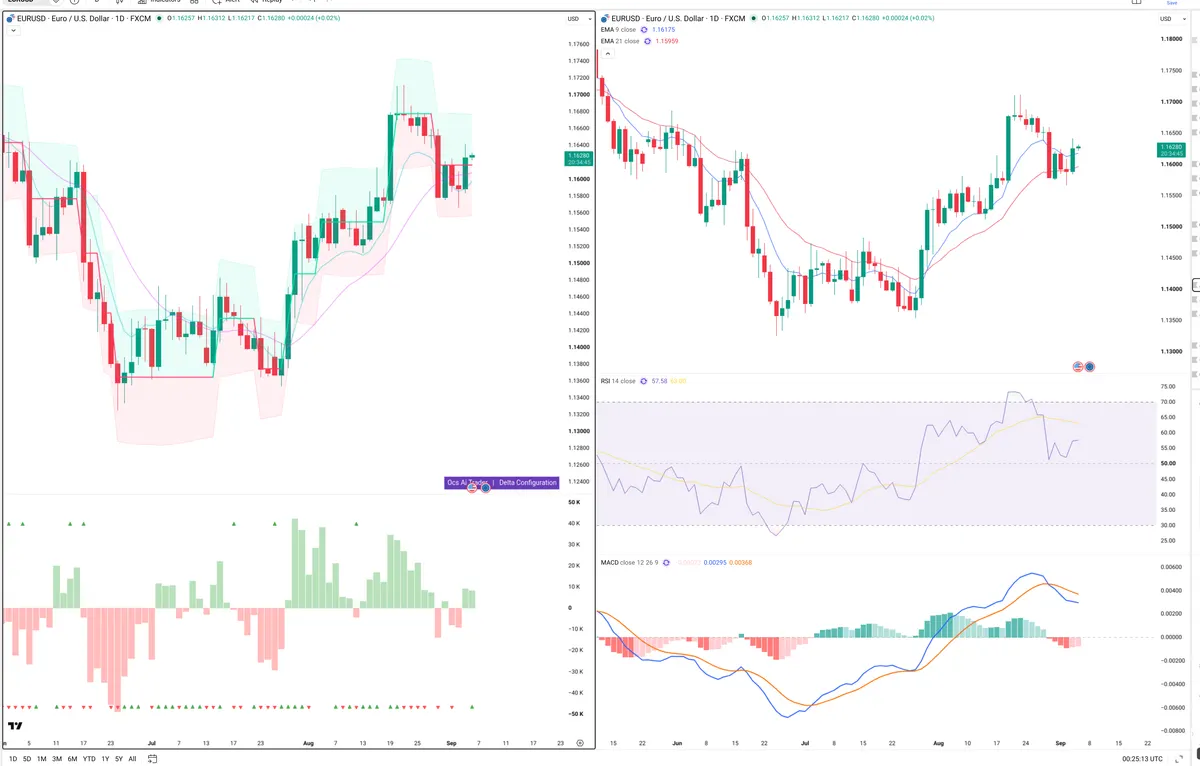Select the 5Y time range
This screenshot has width=1200, height=766.
[119, 759]
